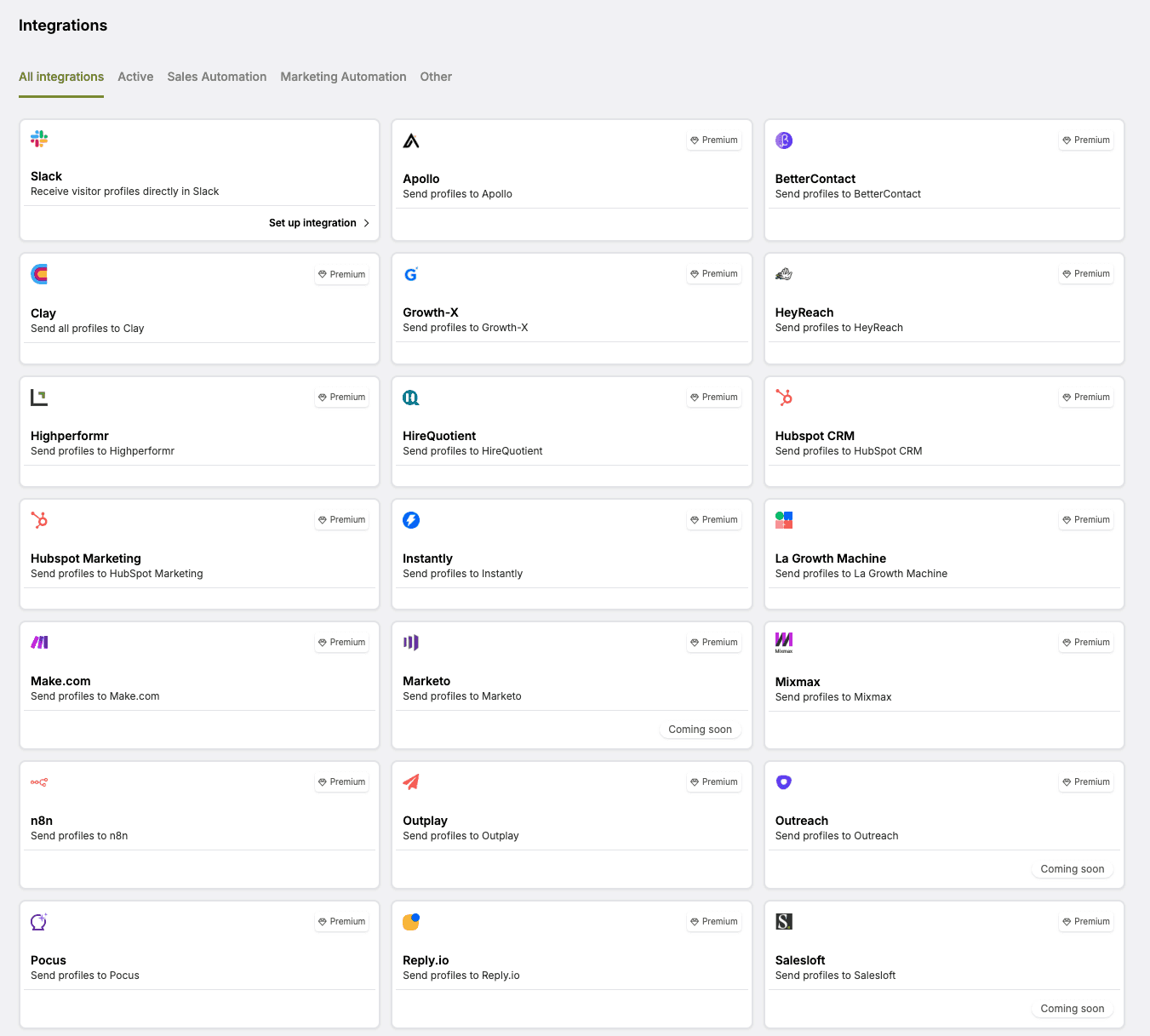Viewport: 1150px width, 1036px height.
Task: Open the HireQuotient integration card
Action: tap(571, 431)
